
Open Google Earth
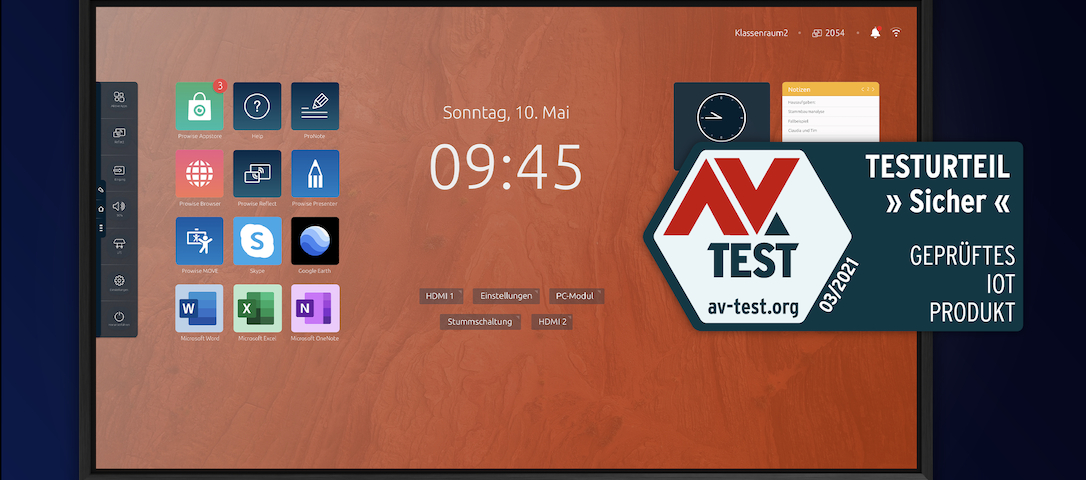(315, 241)
